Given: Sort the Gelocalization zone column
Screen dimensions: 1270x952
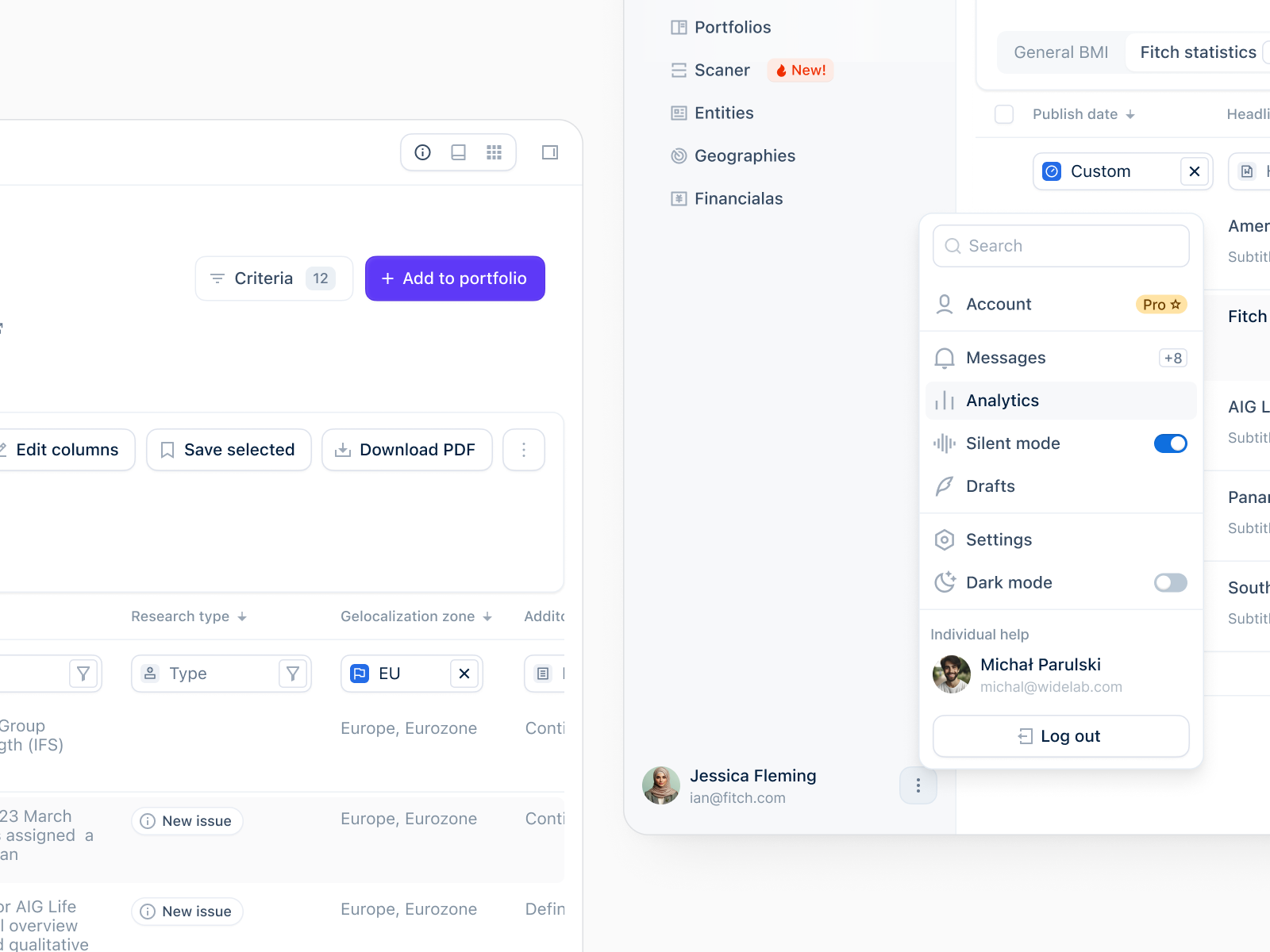Looking at the screenshot, I should (487, 616).
